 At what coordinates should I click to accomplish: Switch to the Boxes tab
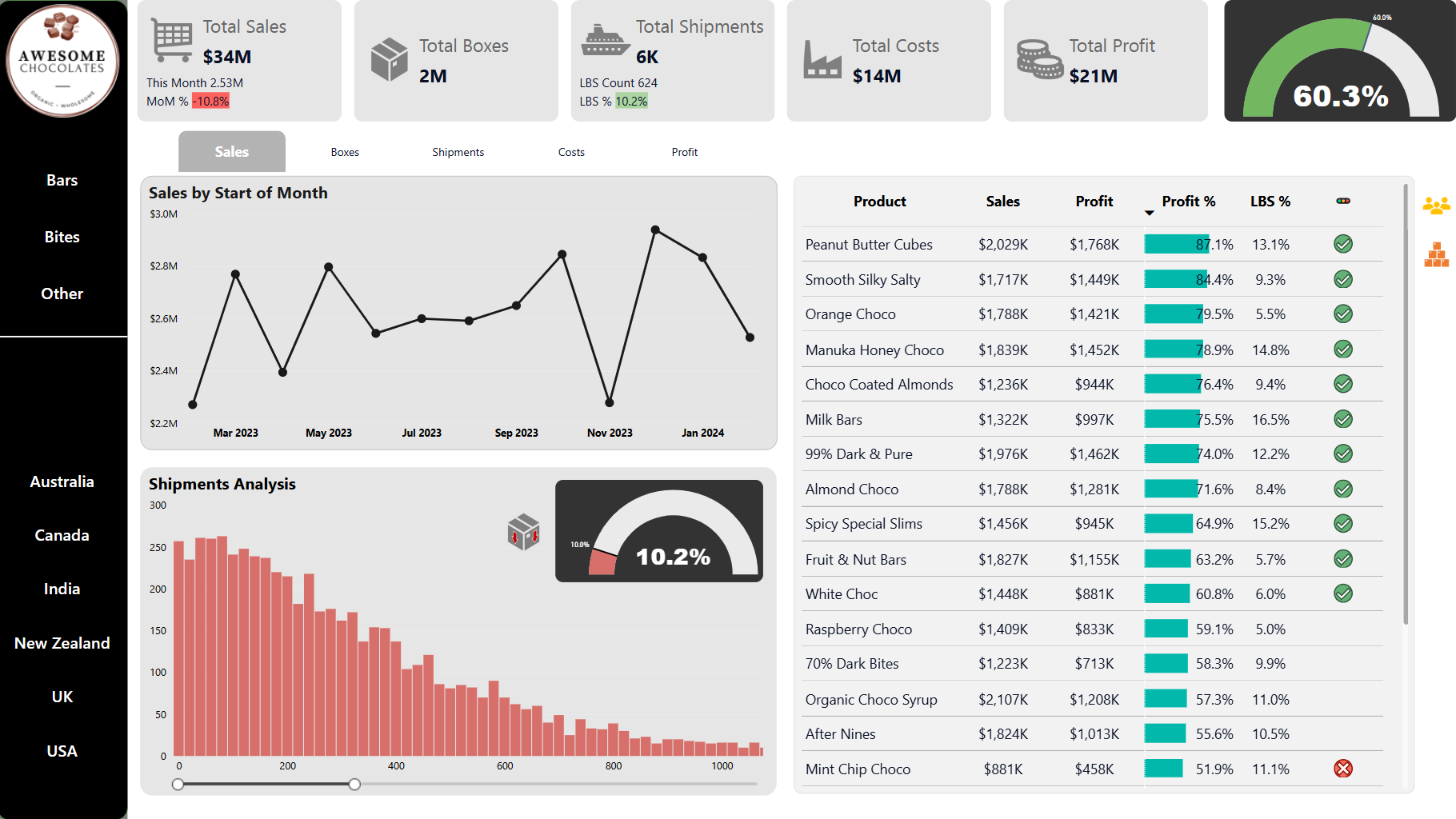(345, 152)
